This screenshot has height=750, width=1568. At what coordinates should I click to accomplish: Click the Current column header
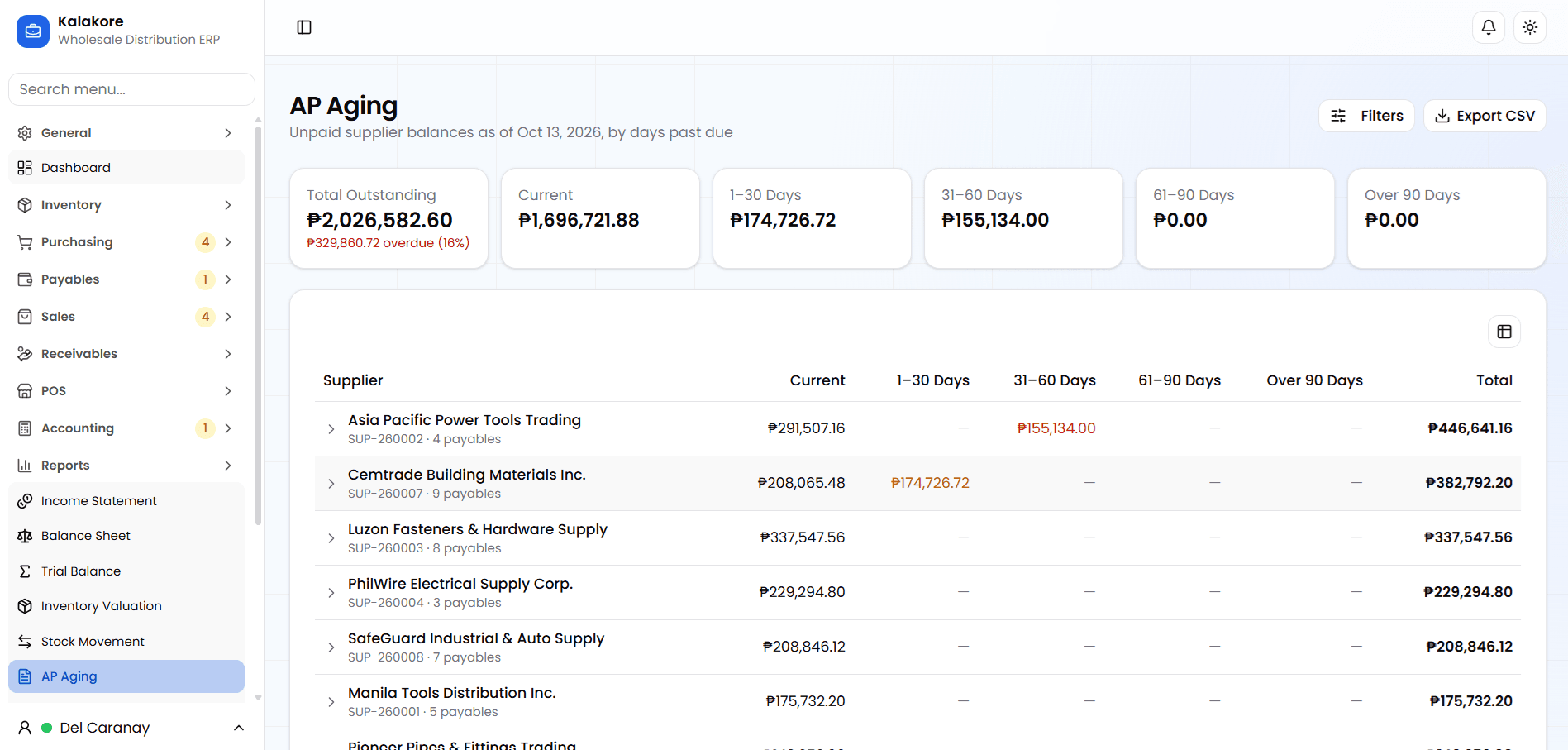pyautogui.click(x=817, y=380)
